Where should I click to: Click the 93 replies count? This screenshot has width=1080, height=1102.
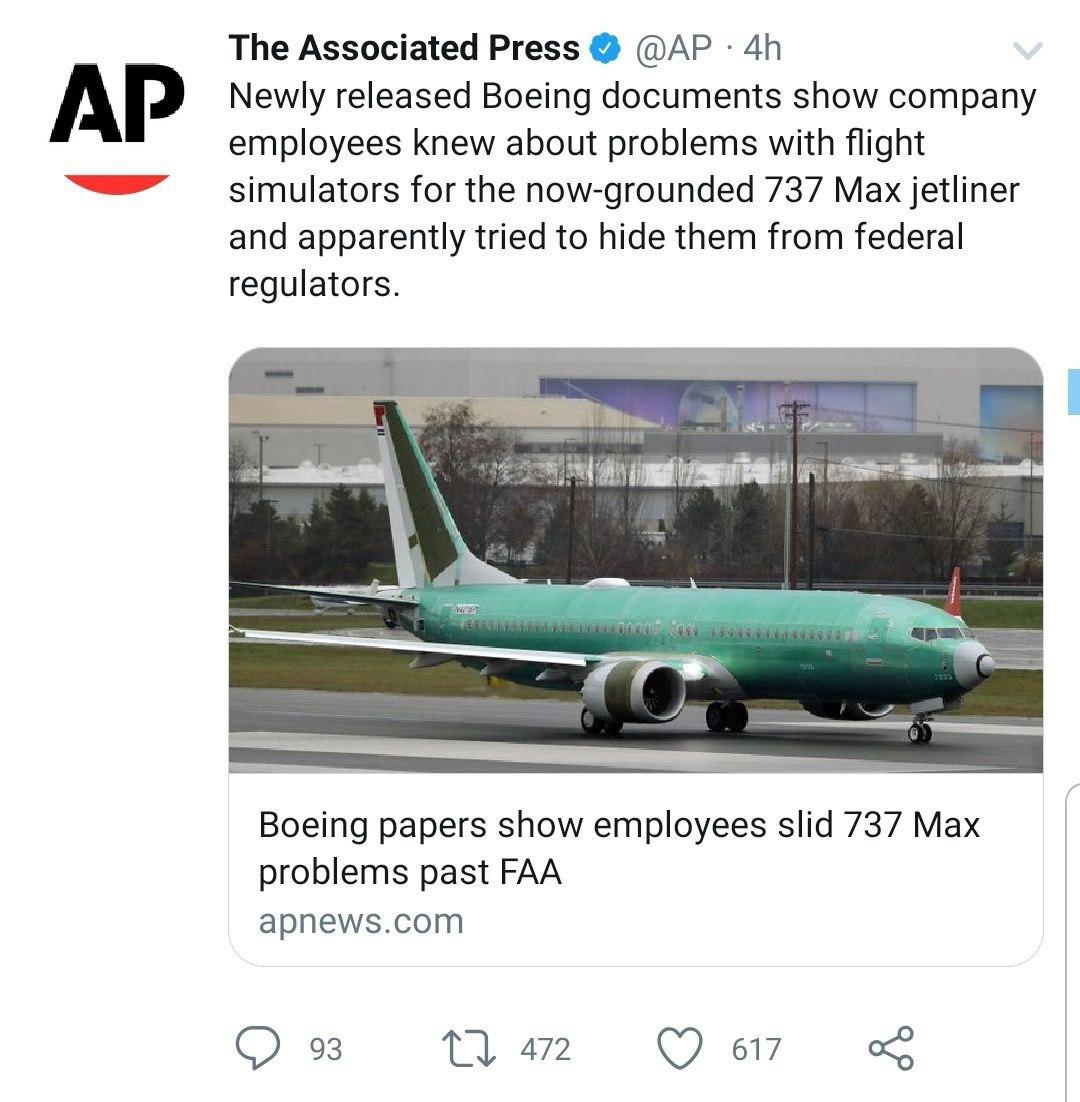pyautogui.click(x=326, y=1049)
